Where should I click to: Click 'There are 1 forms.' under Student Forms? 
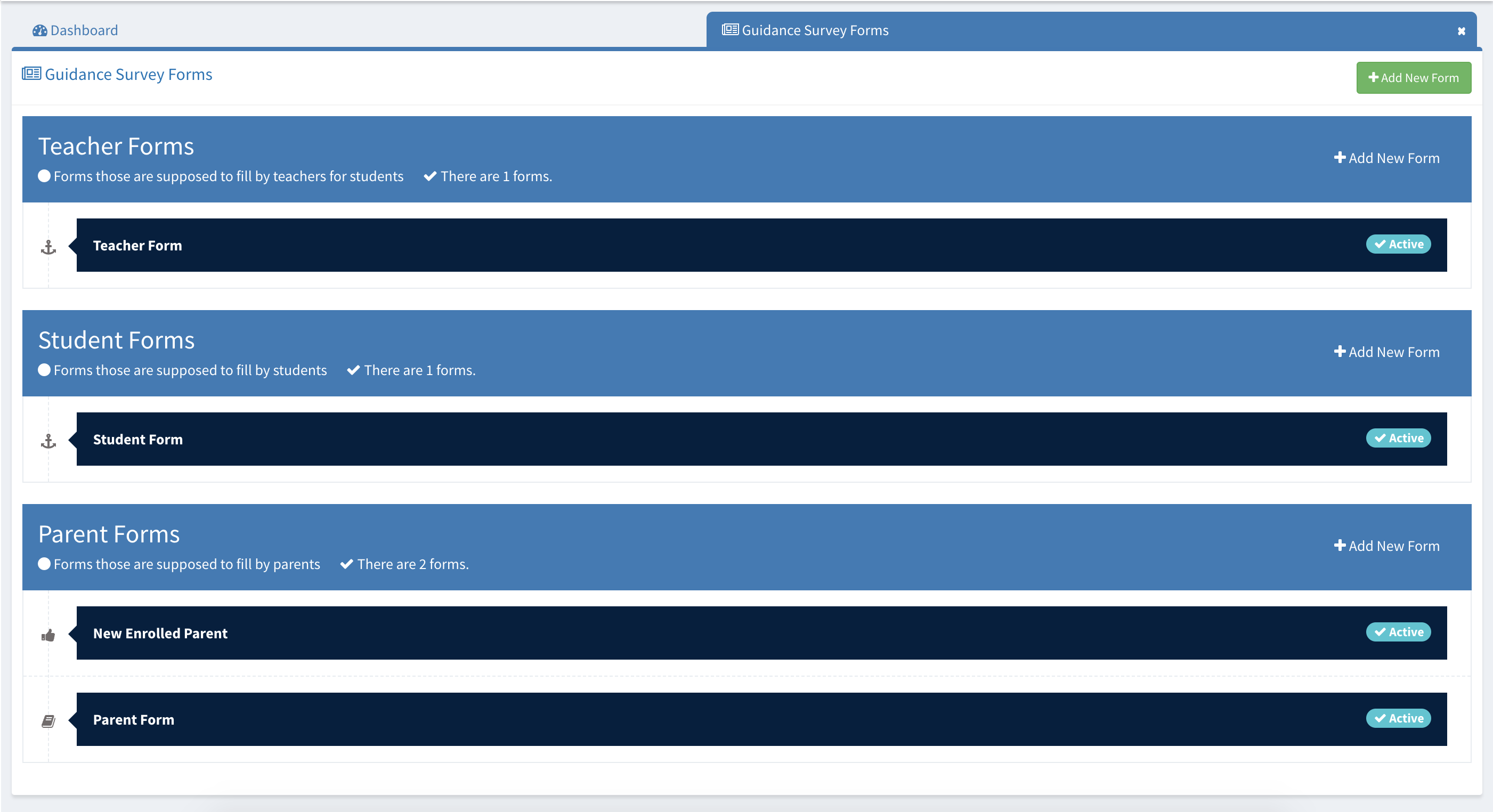tap(420, 370)
